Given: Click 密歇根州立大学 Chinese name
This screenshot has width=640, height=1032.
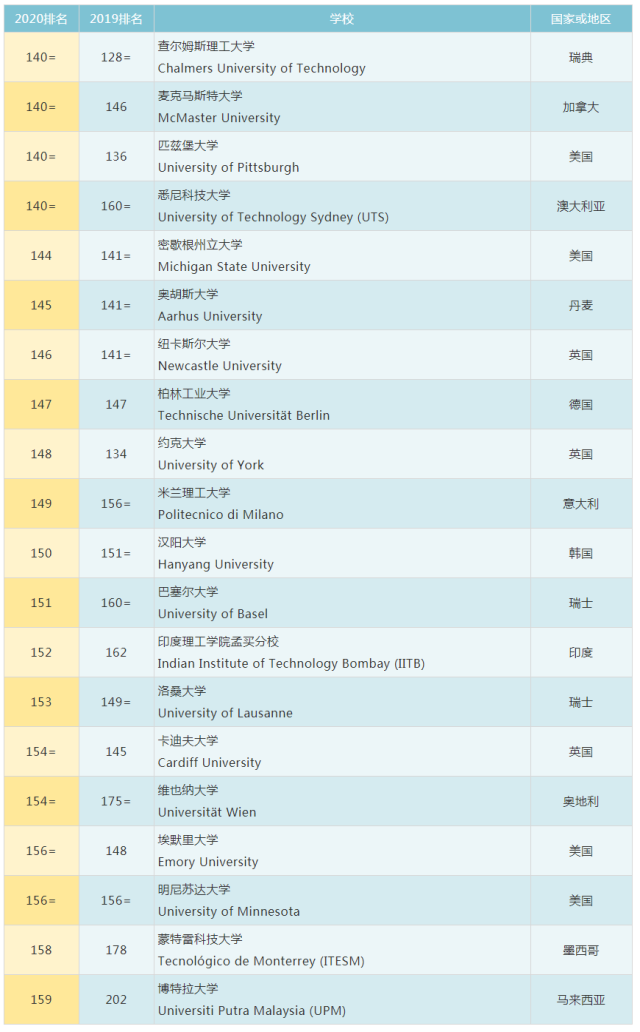Looking at the screenshot, I should (200, 245).
